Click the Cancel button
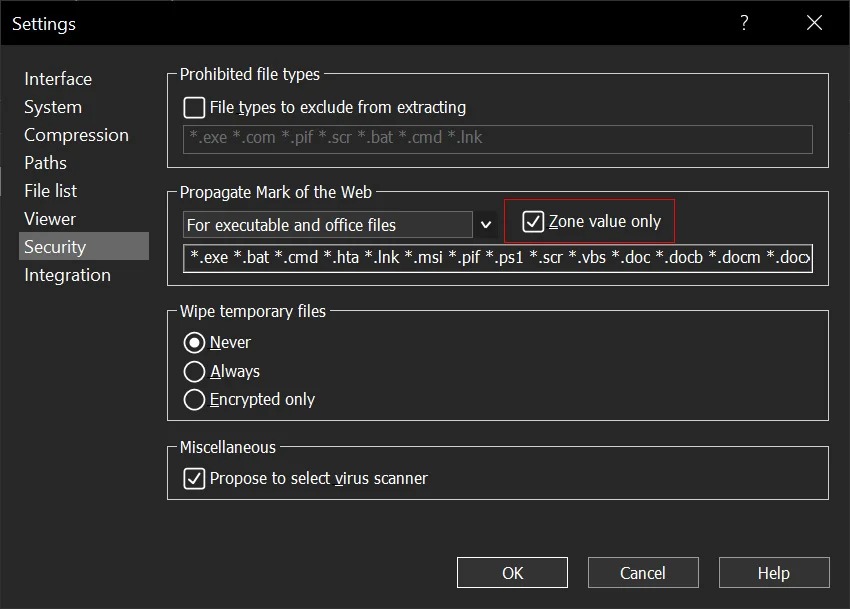 pyautogui.click(x=642, y=573)
